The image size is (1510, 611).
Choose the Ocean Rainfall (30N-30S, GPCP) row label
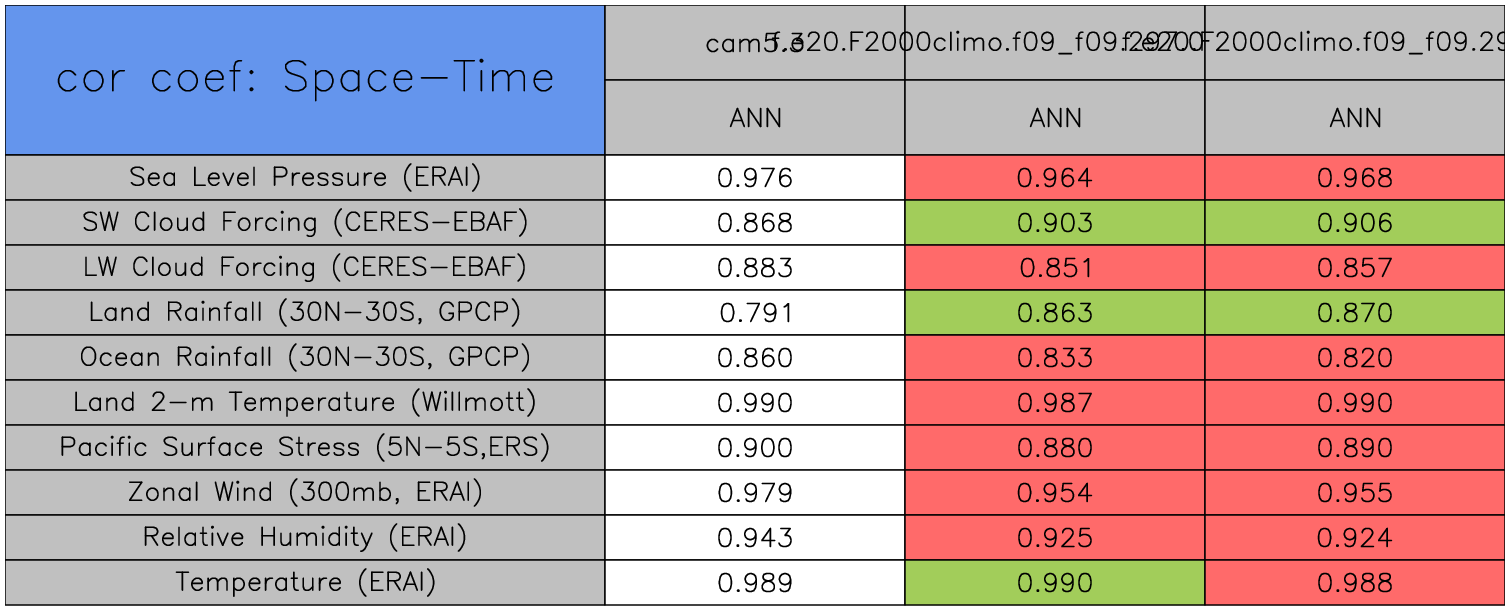tap(305, 358)
